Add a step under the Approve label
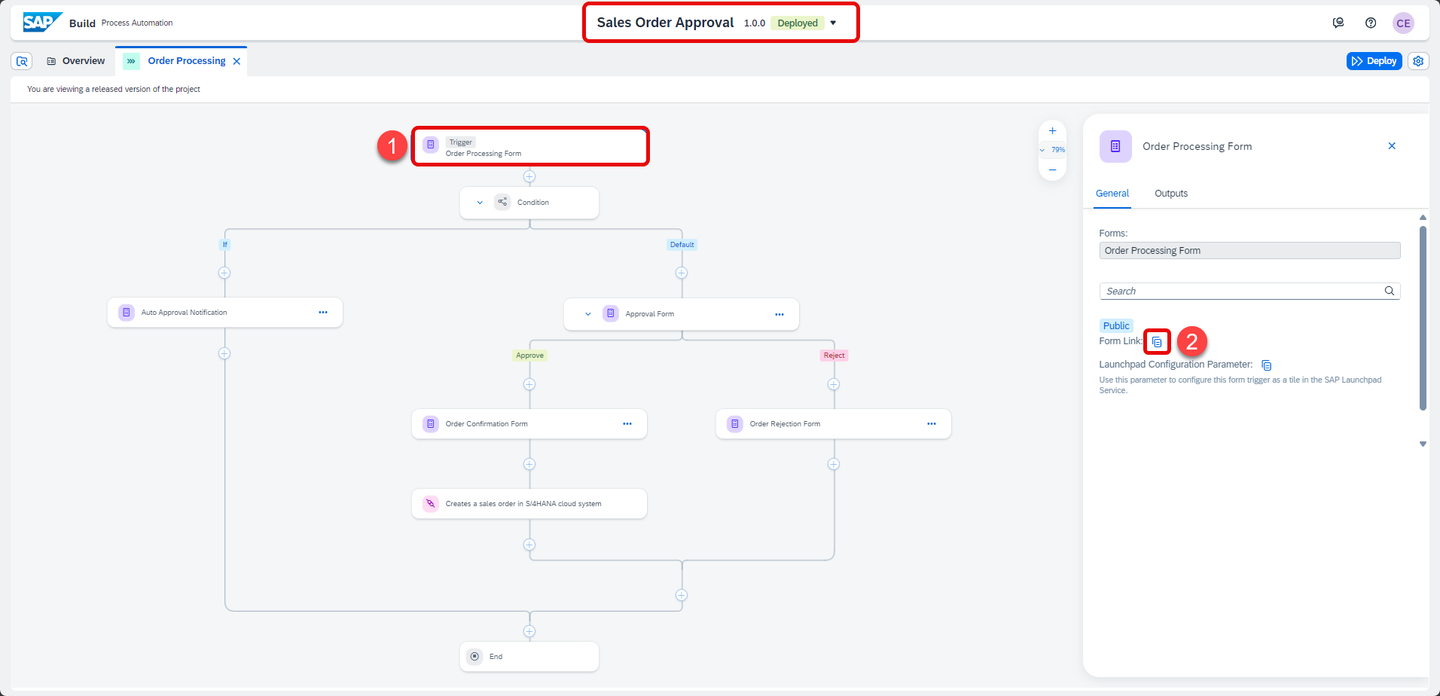Viewport: 1440px width, 696px height. [x=529, y=384]
